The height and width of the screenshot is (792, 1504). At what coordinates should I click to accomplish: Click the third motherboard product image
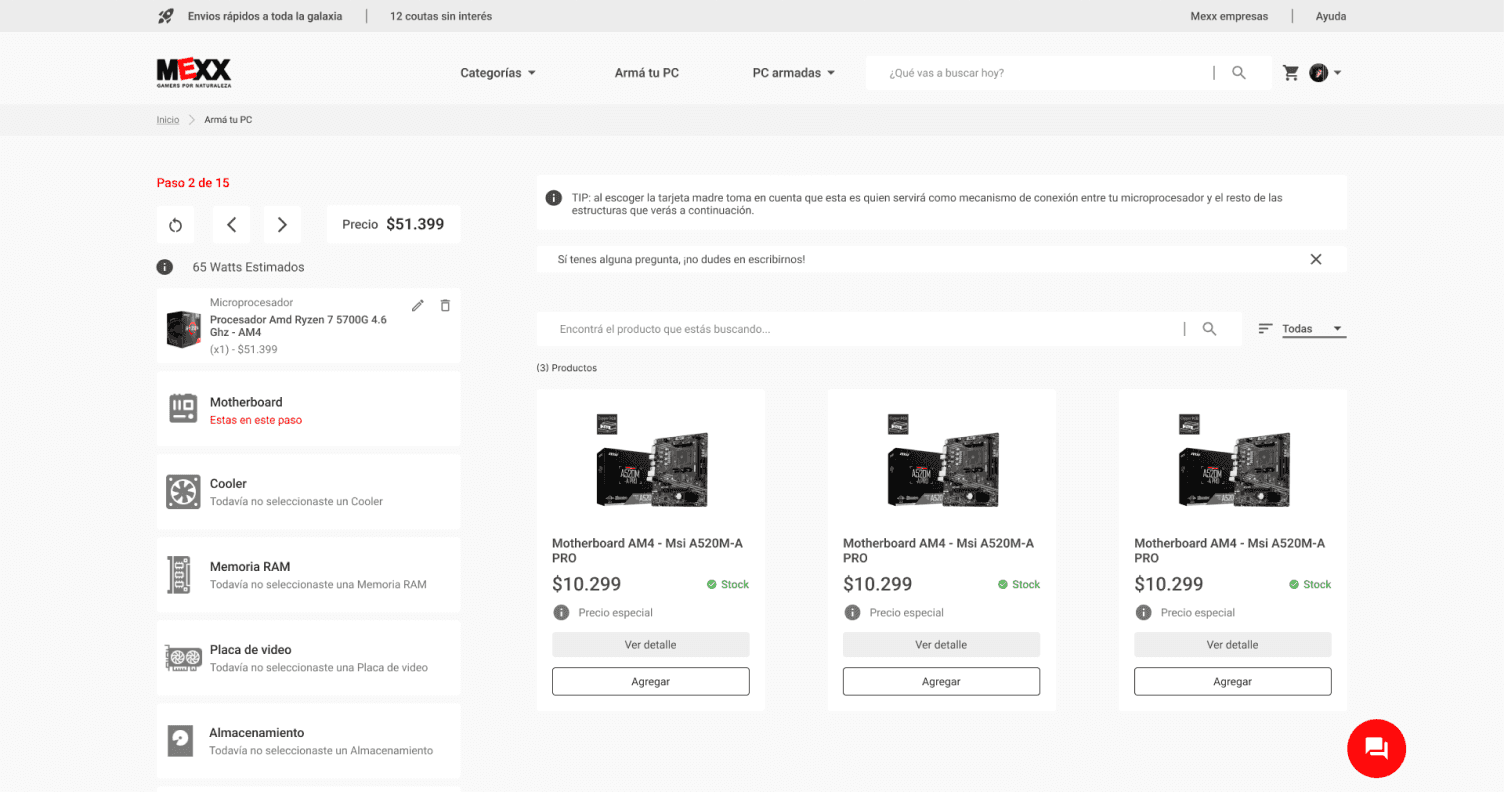click(x=1233, y=459)
